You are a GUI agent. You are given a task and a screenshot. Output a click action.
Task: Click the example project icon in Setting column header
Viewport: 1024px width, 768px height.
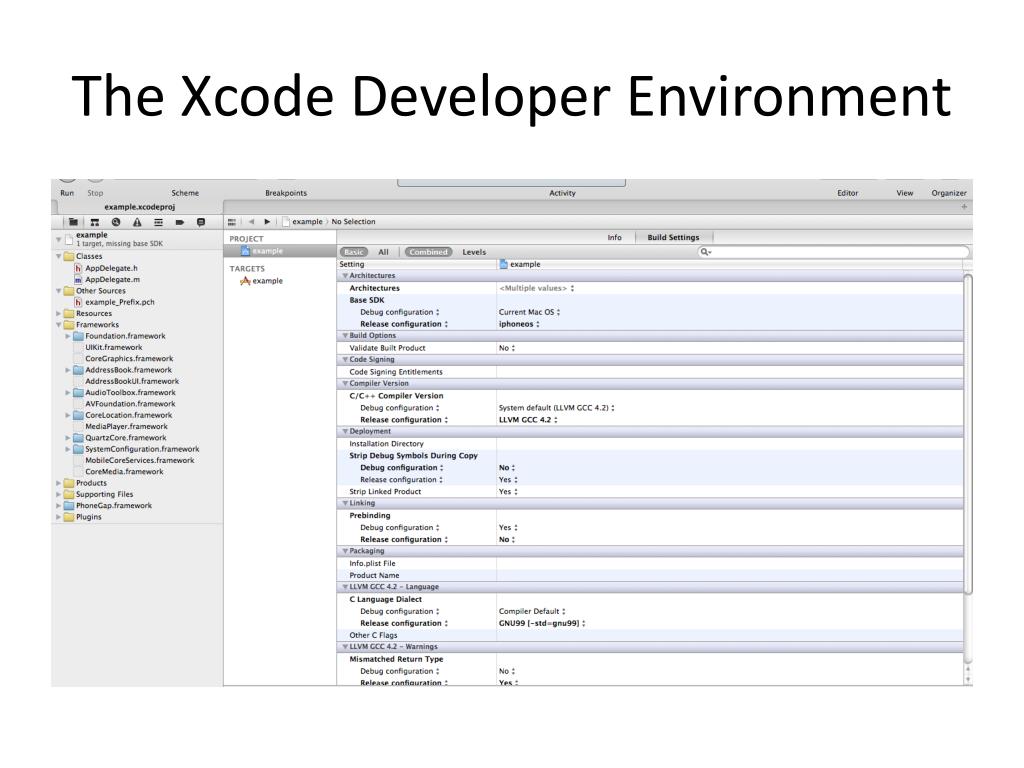pyautogui.click(x=504, y=264)
